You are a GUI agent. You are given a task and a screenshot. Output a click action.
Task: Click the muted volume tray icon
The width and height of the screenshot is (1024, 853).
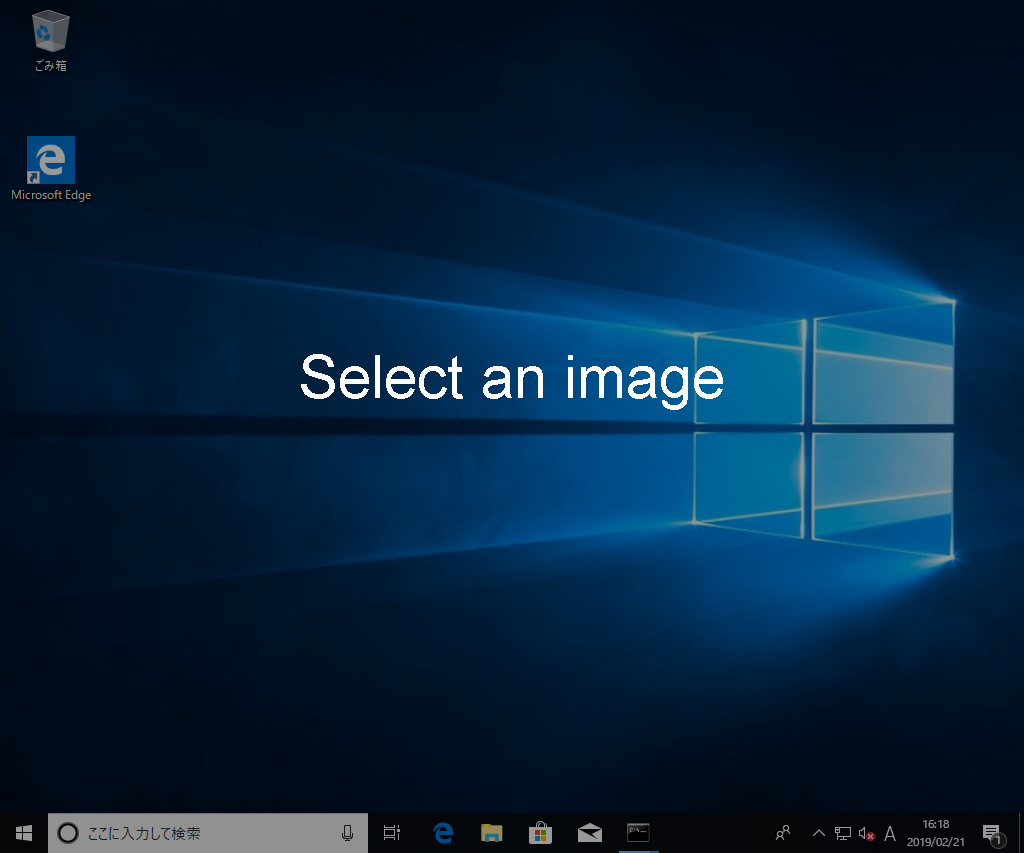coord(866,833)
